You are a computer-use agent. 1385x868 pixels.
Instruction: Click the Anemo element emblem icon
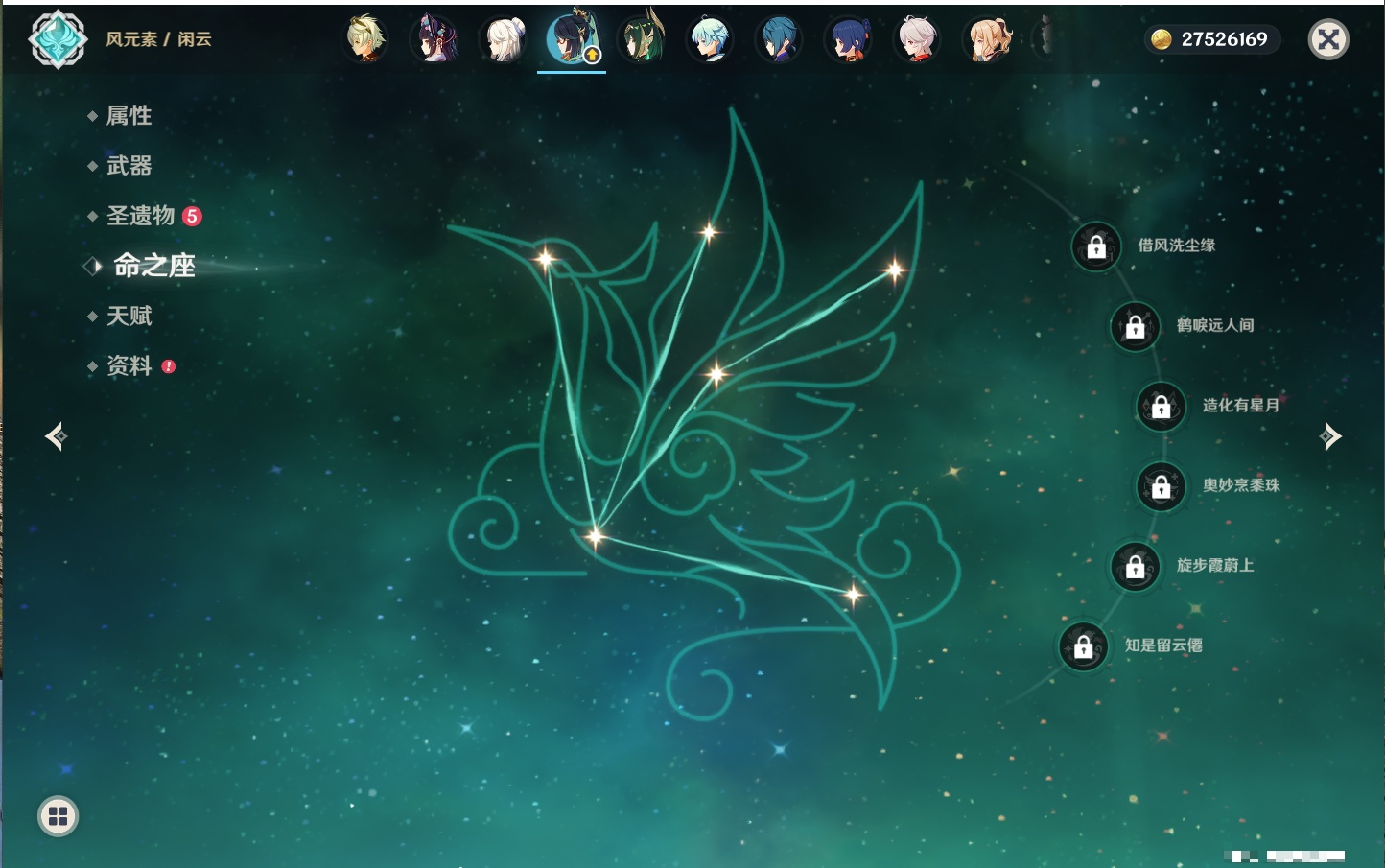tap(58, 39)
